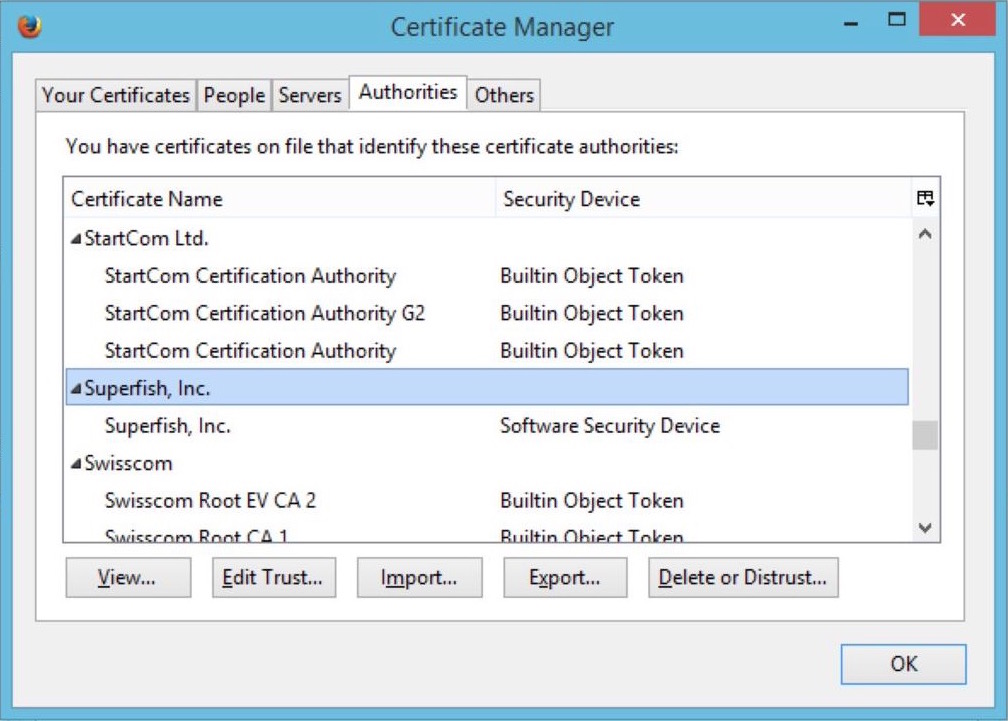
Task: Click the Import... button
Action: coord(419,577)
